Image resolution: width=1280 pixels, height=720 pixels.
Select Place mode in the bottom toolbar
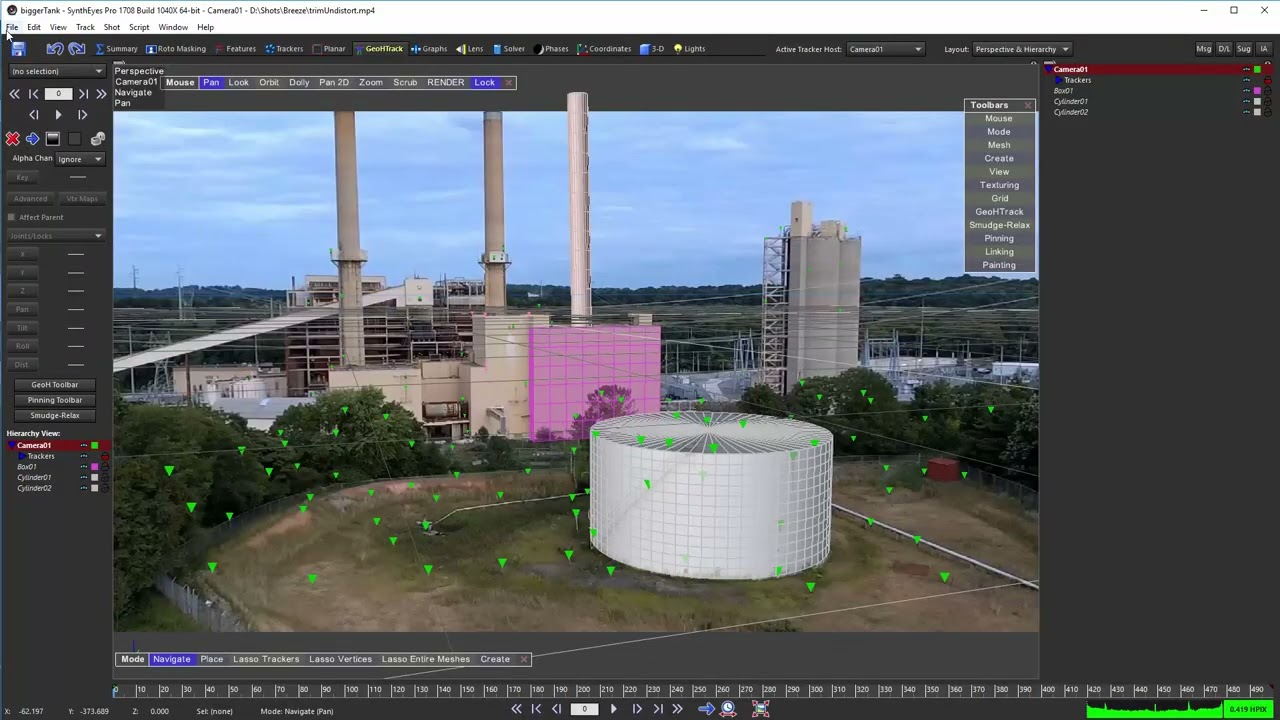[211, 659]
